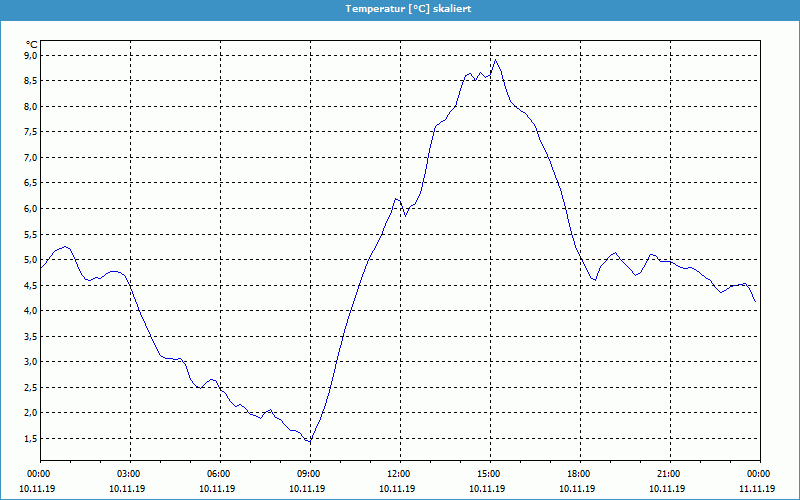Click the "6,5" y-axis value
Image resolution: width=800 pixels, height=500 pixels.
click(31, 183)
